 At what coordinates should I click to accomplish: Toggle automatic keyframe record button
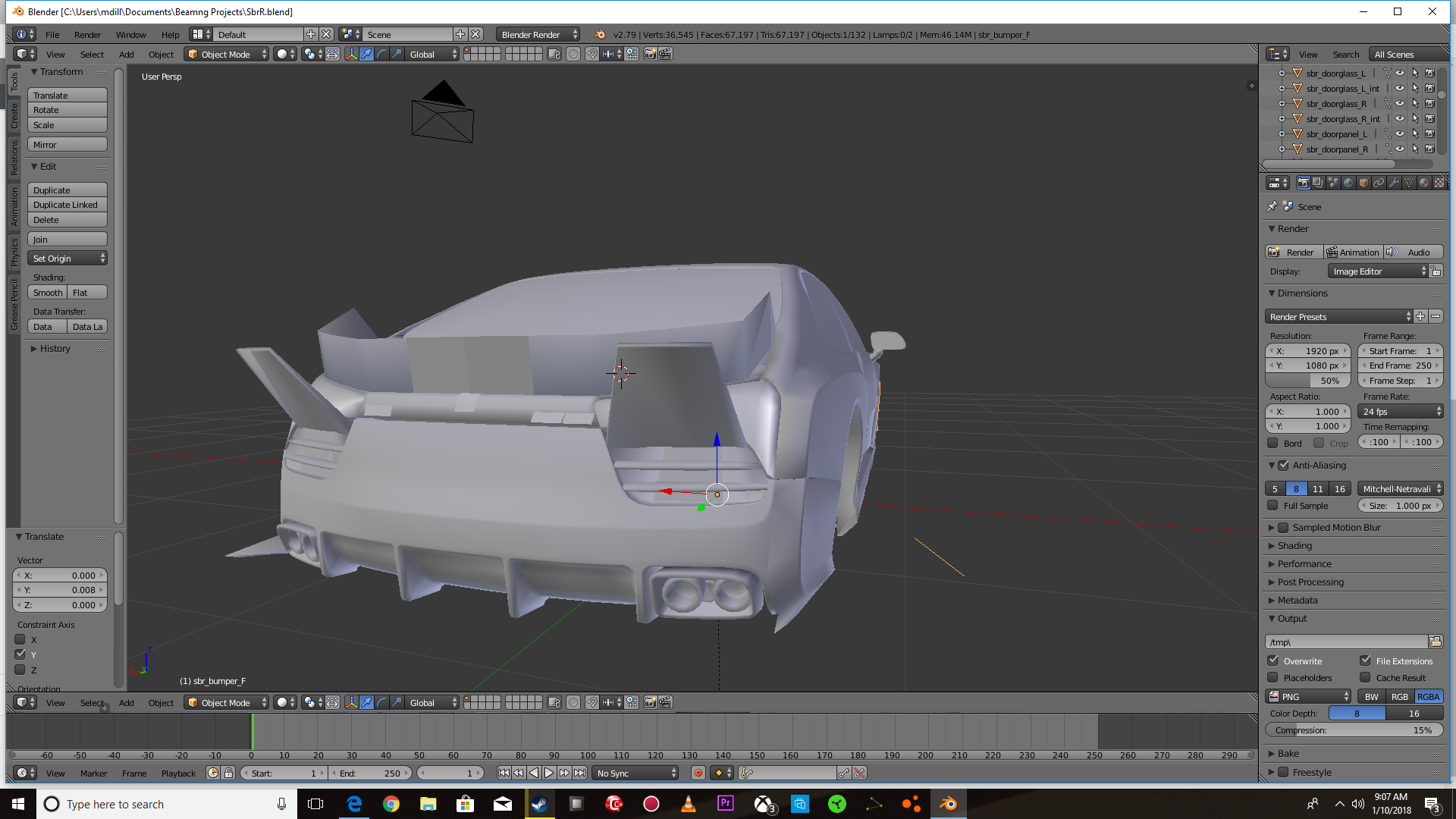pos(698,773)
